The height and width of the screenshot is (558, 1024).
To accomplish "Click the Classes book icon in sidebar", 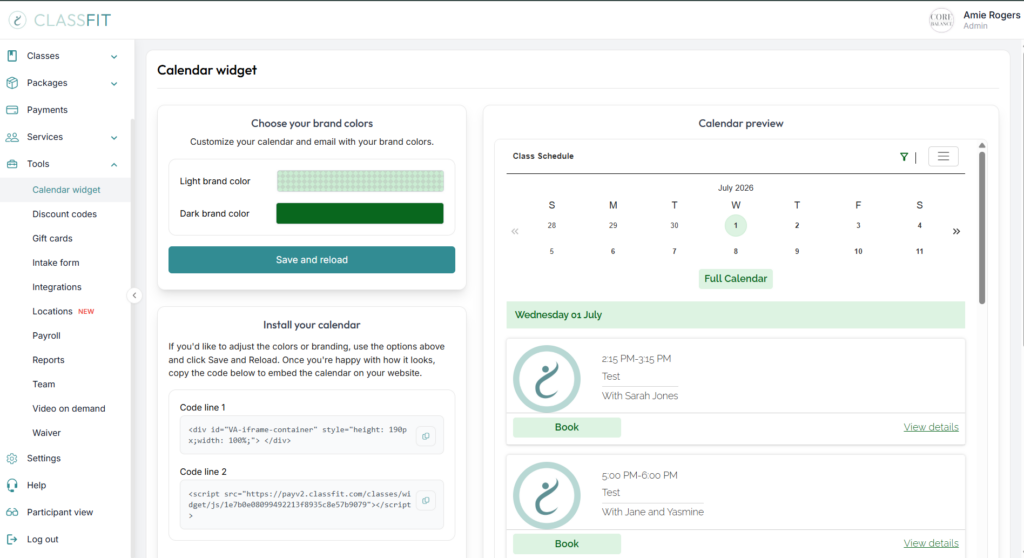I will (12, 56).
